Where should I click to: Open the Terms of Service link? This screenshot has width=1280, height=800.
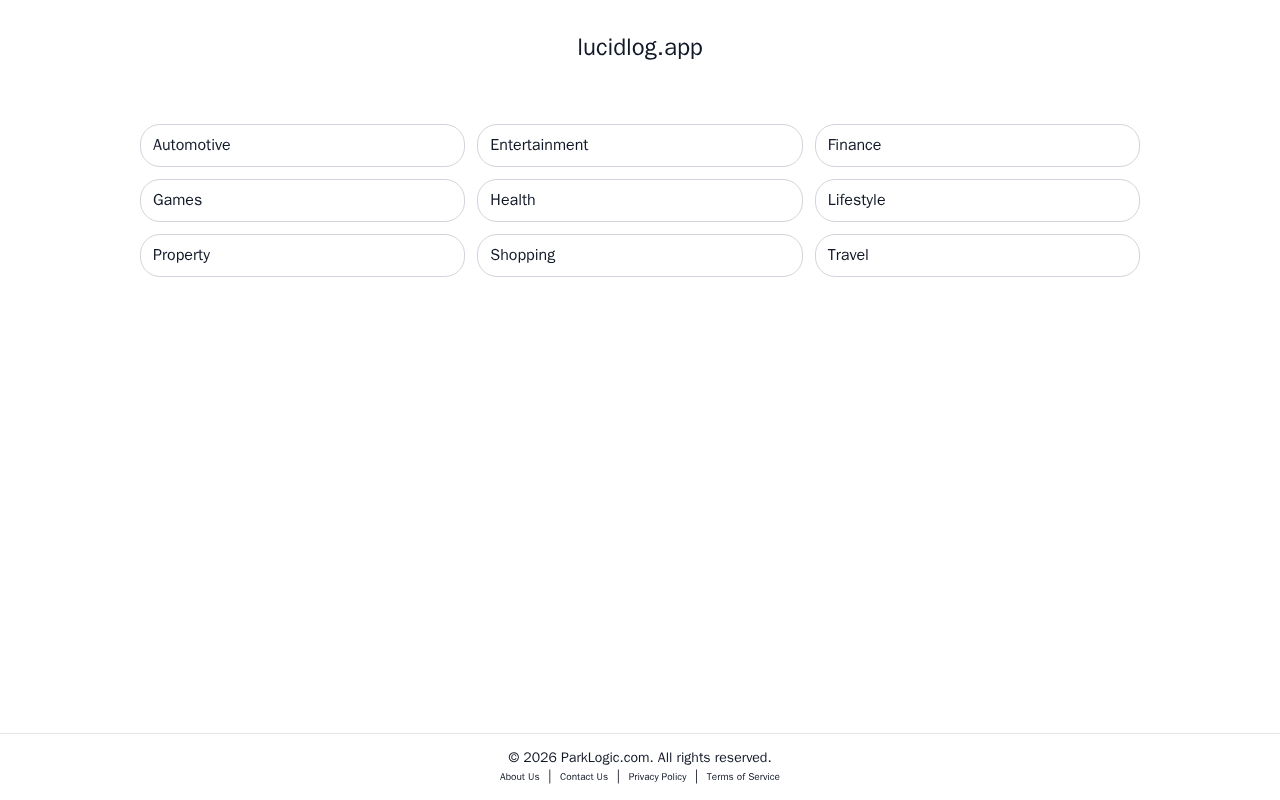pyautogui.click(x=743, y=777)
